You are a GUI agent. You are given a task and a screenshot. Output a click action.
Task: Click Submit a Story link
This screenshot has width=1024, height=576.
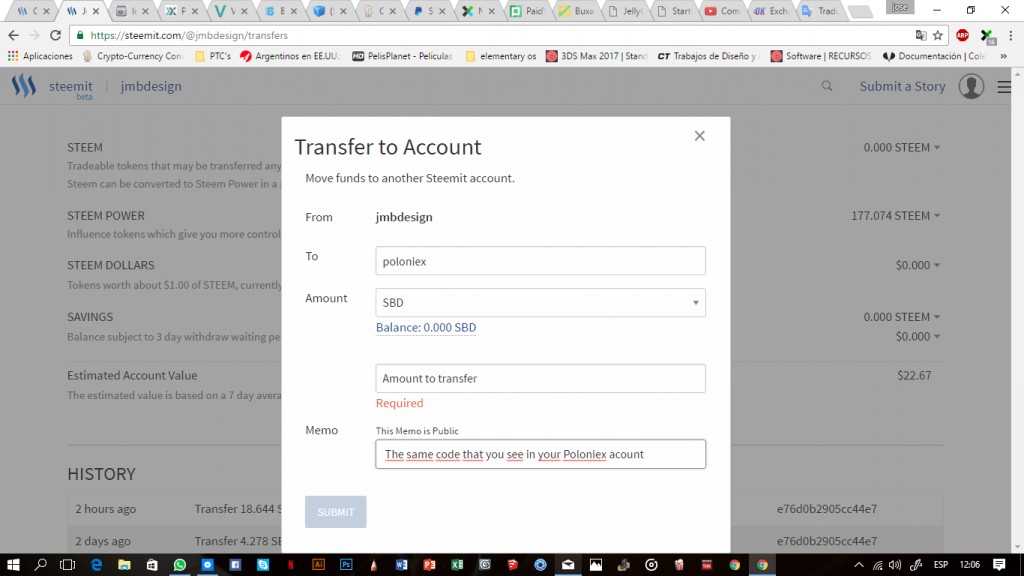tap(902, 87)
